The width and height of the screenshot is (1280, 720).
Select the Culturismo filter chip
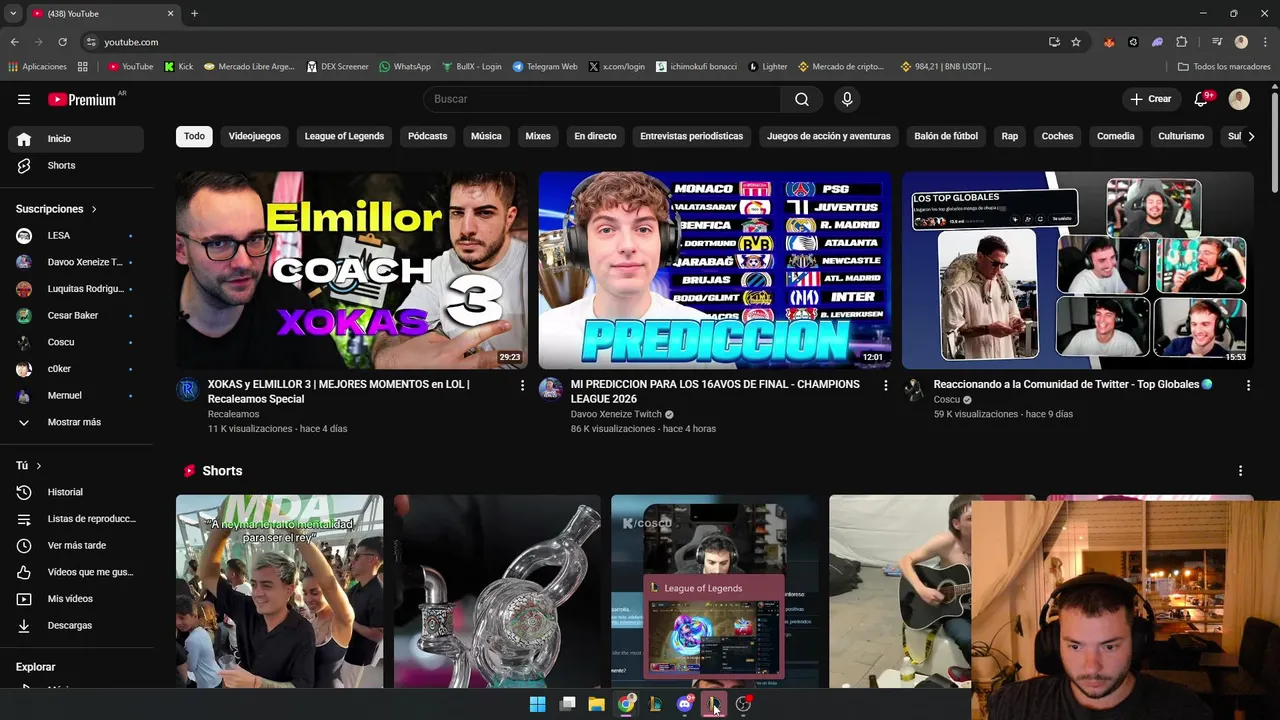coord(1181,136)
